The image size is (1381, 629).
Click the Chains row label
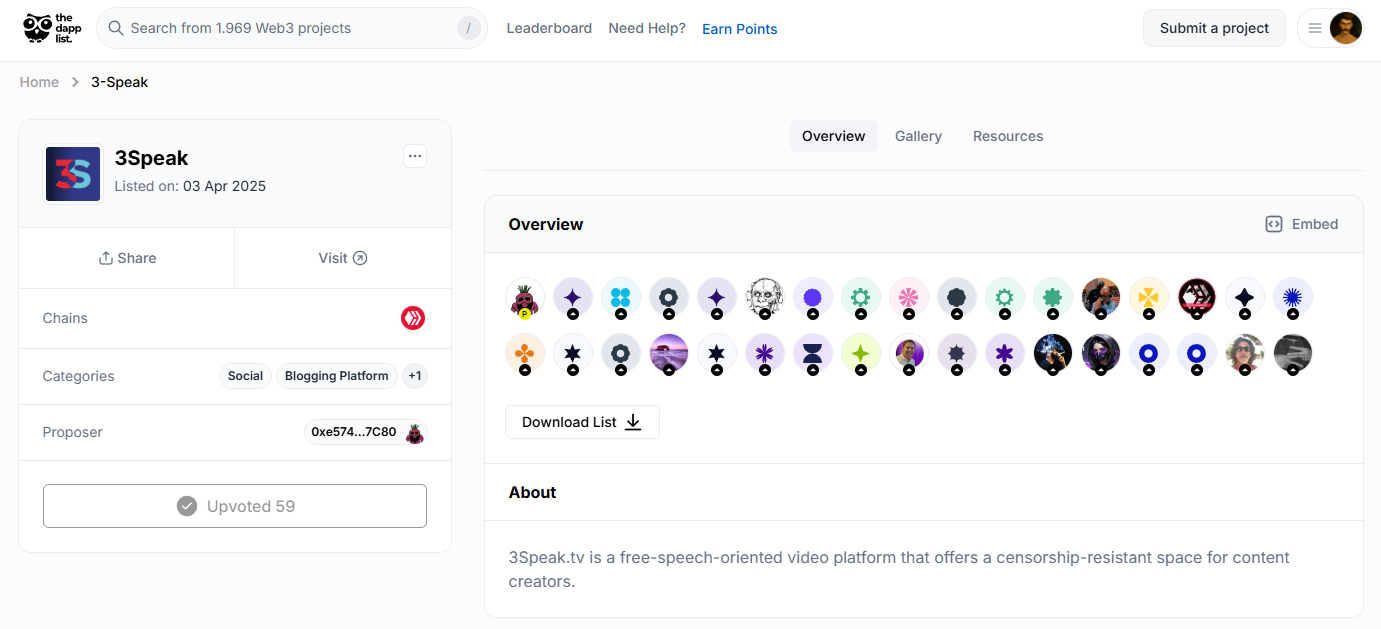point(65,318)
